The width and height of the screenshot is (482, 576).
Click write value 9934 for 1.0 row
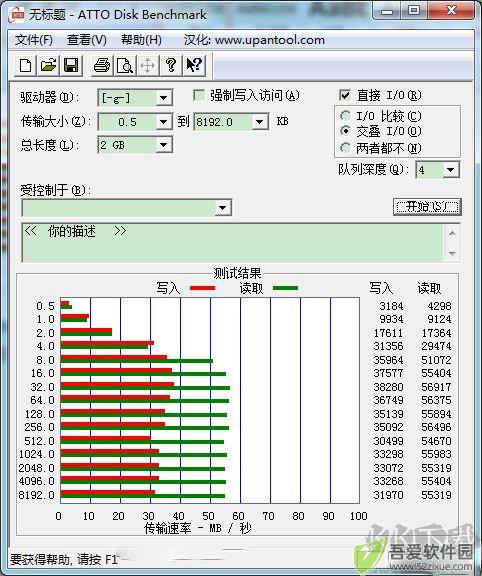[x=391, y=319]
